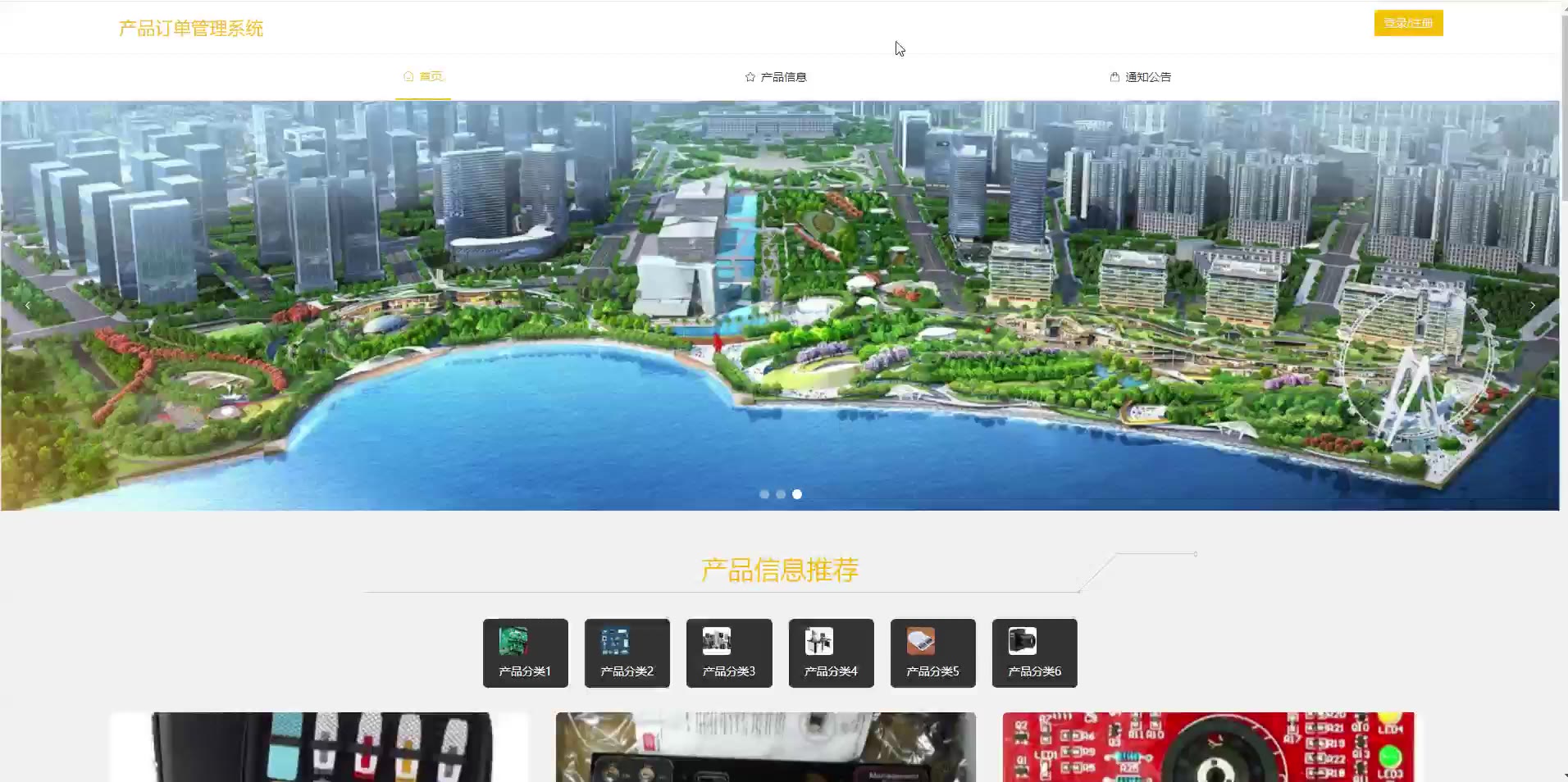Click the page vertical scrollbar

(x=1563, y=107)
